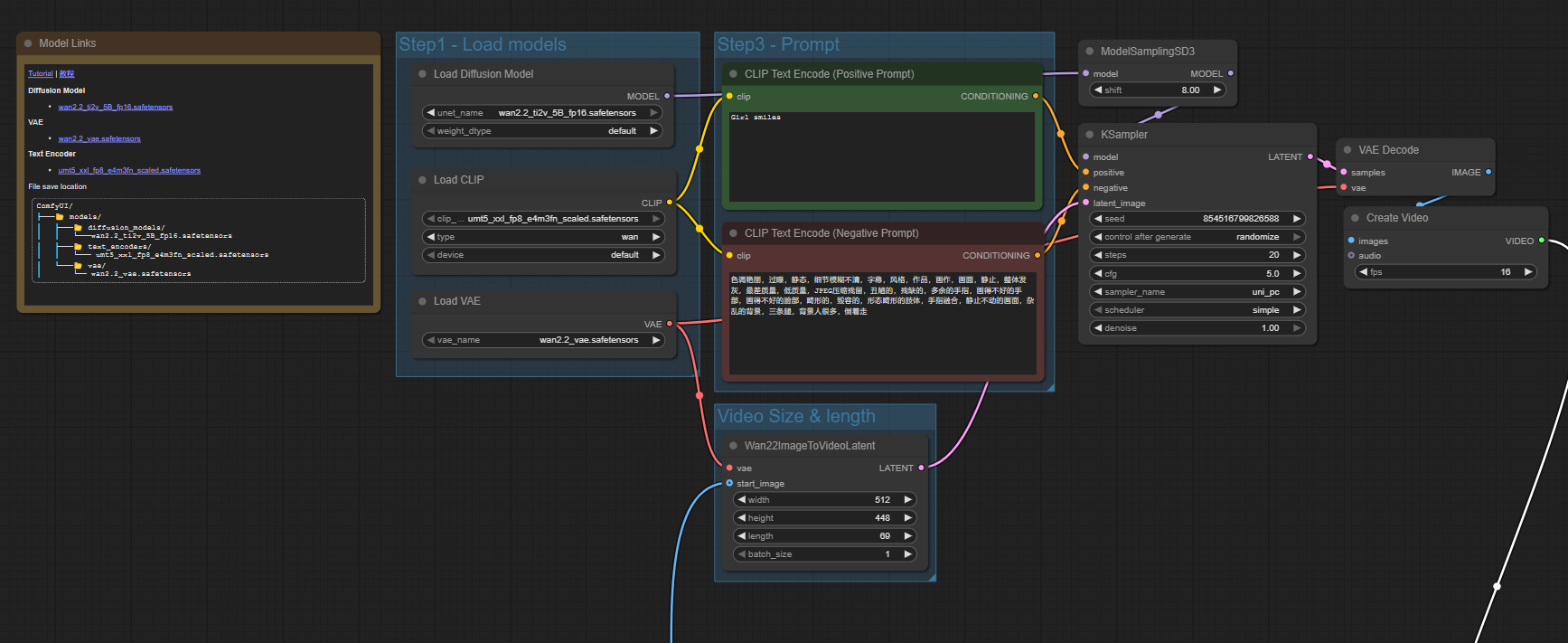The width and height of the screenshot is (1568, 643).
Task: Click the height value slider
Action: point(825,518)
